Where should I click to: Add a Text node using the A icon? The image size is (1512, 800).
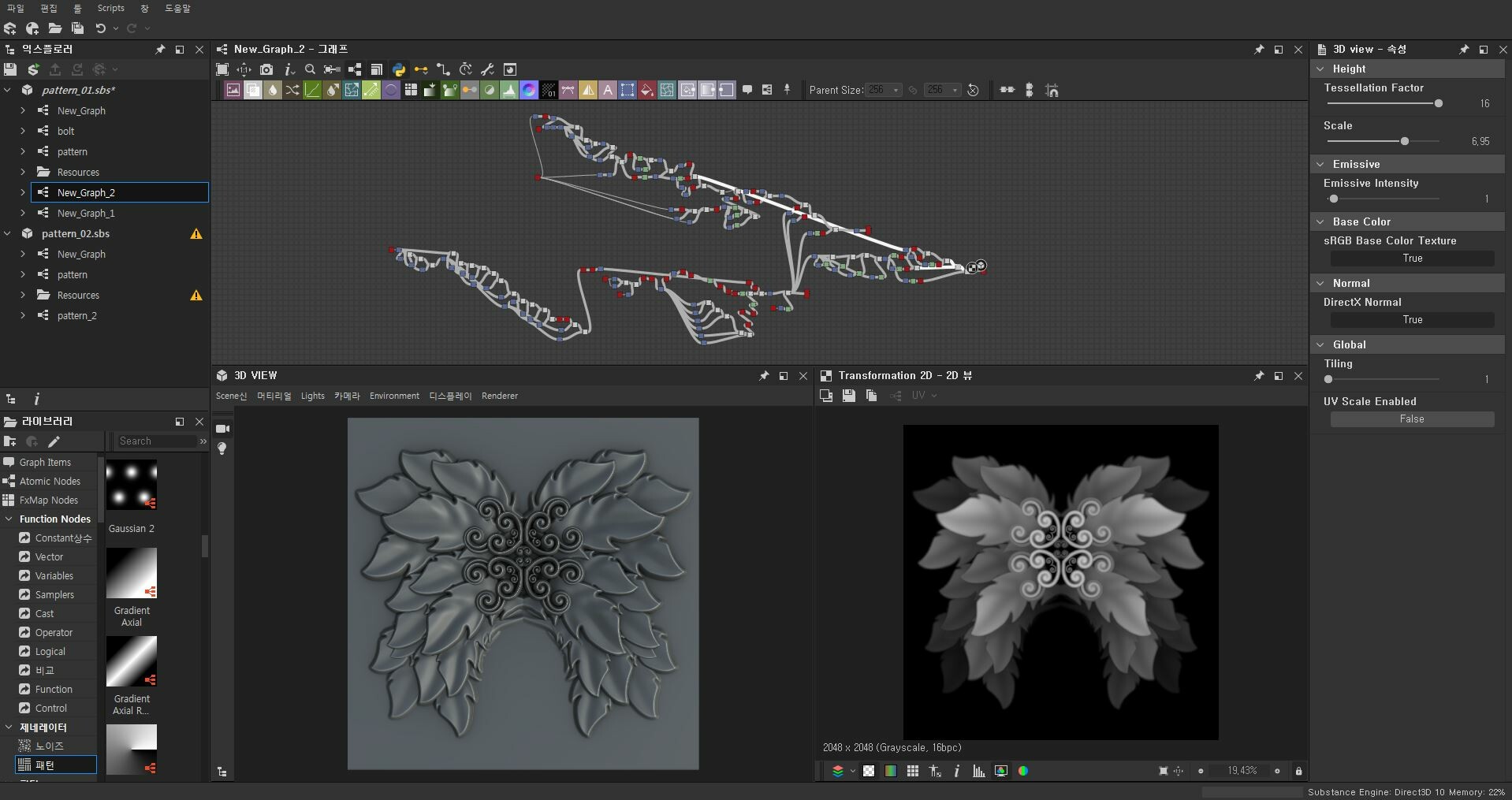608,89
